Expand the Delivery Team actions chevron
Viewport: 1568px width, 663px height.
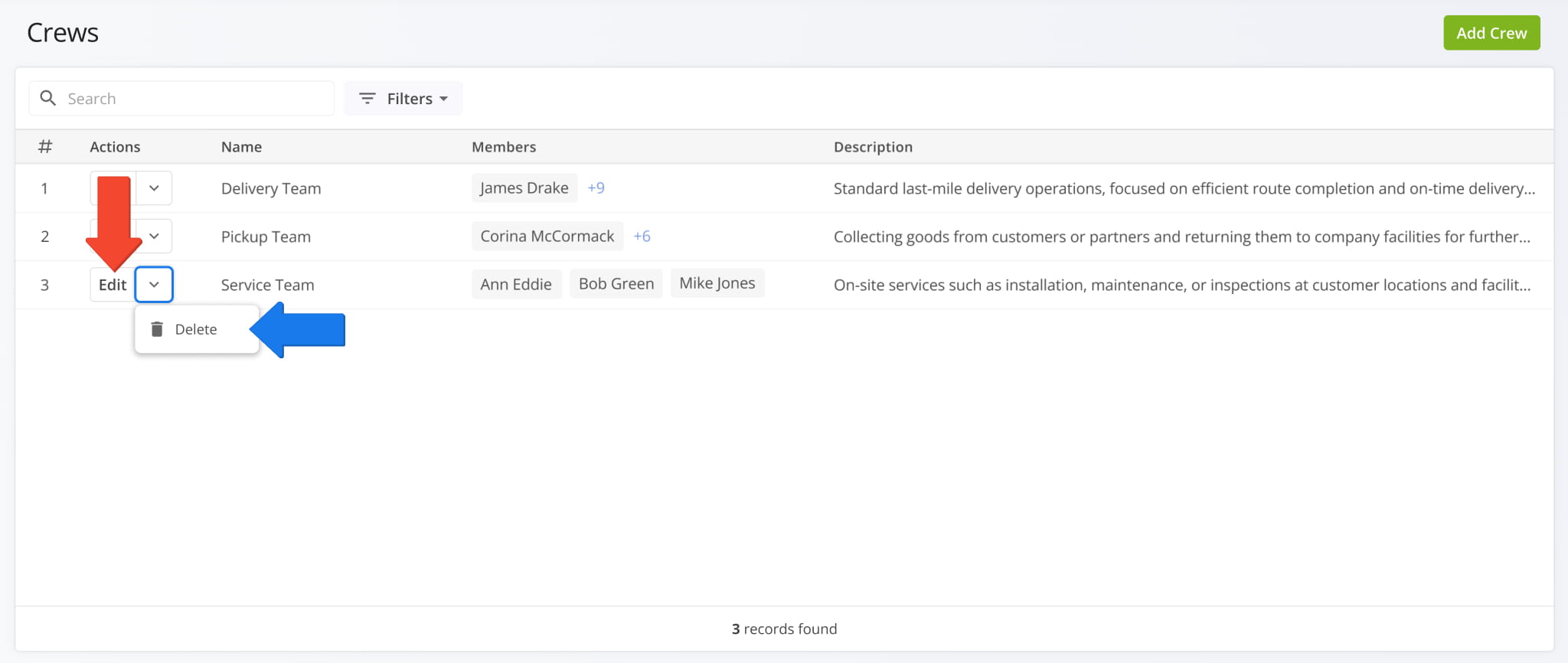click(154, 188)
